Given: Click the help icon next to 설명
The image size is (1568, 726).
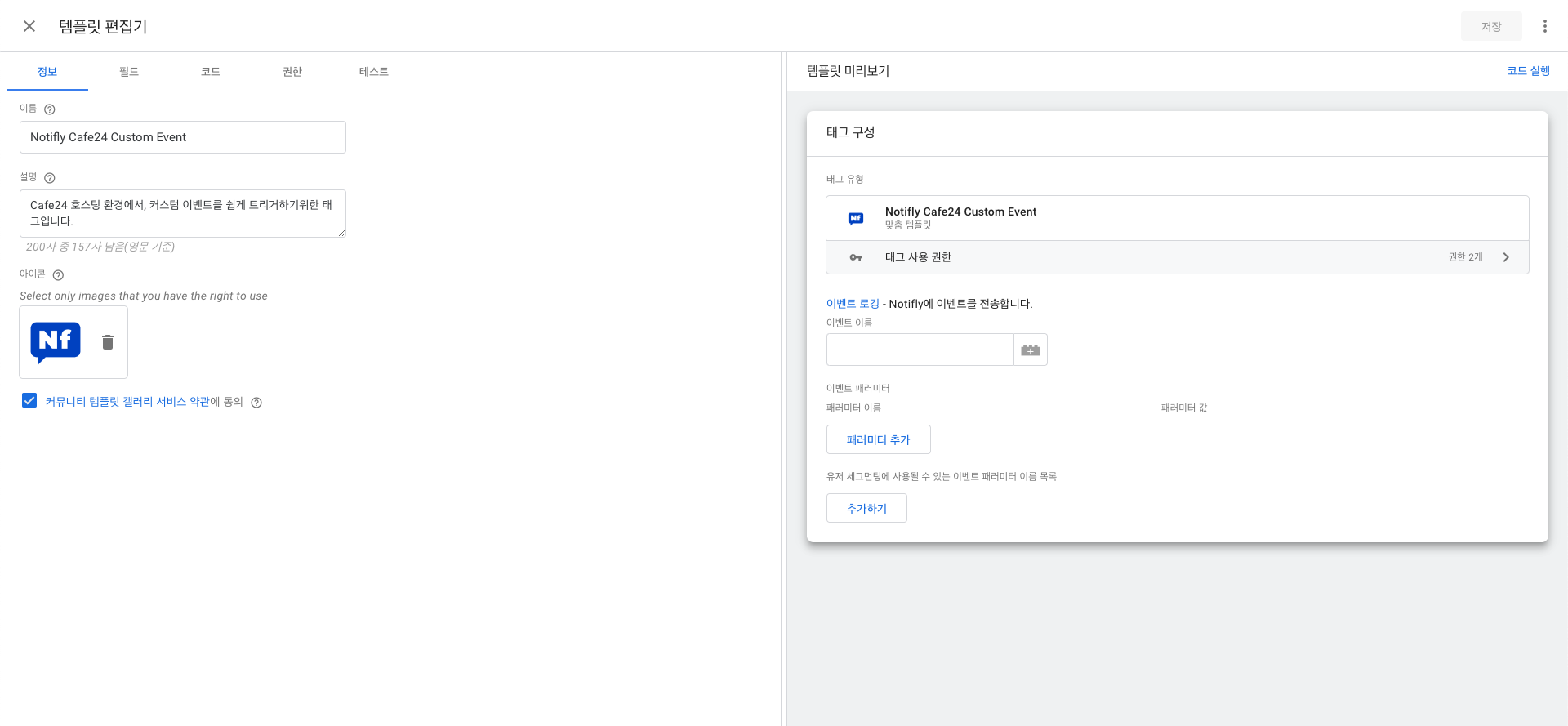Looking at the screenshot, I should [x=50, y=178].
